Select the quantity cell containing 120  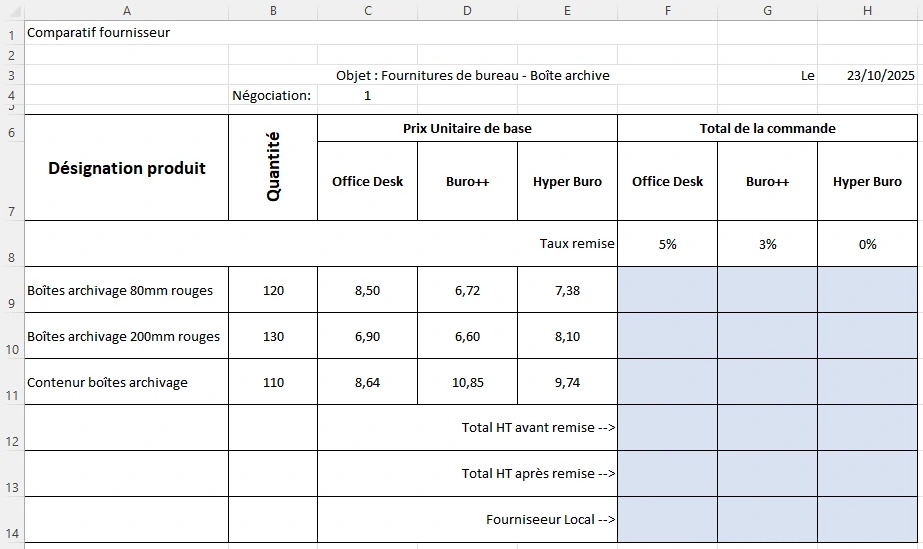coord(273,291)
